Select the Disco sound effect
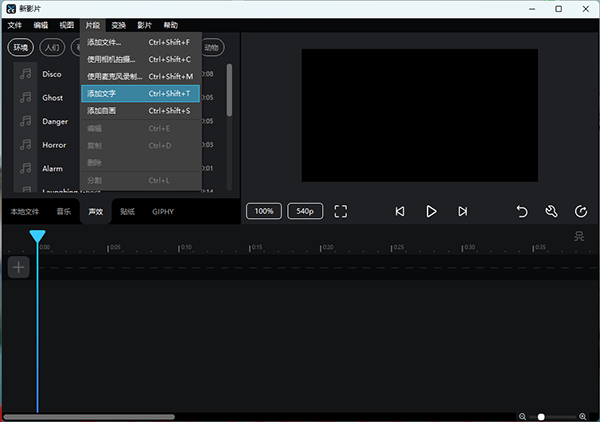This screenshot has height=422, width=600. point(52,74)
